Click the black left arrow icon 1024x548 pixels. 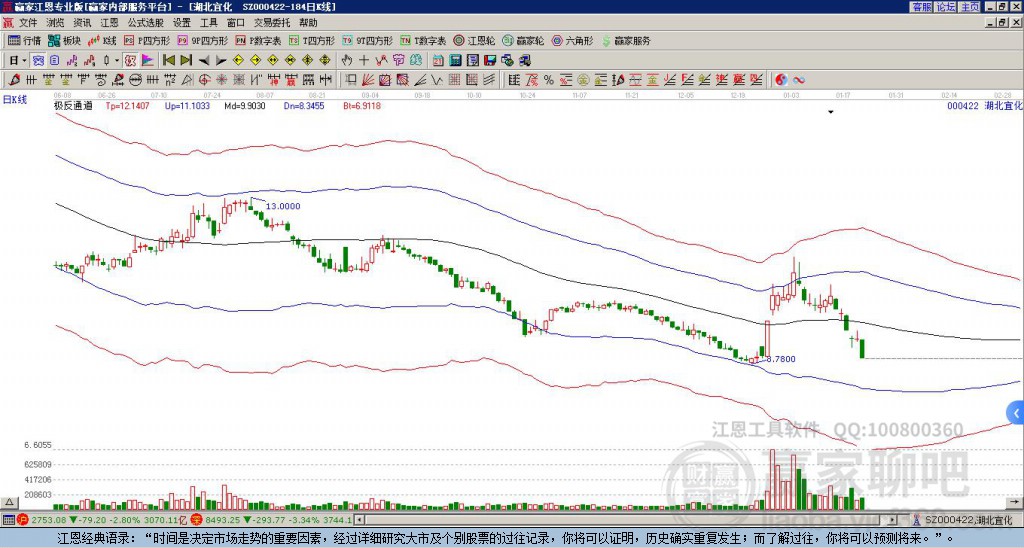(204, 61)
